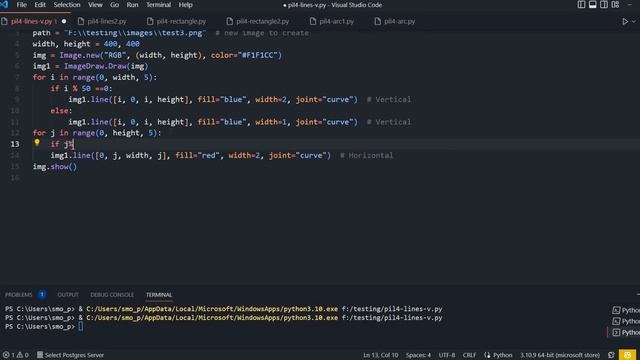Open the Help menu
The image size is (640, 360).
(185, 5)
